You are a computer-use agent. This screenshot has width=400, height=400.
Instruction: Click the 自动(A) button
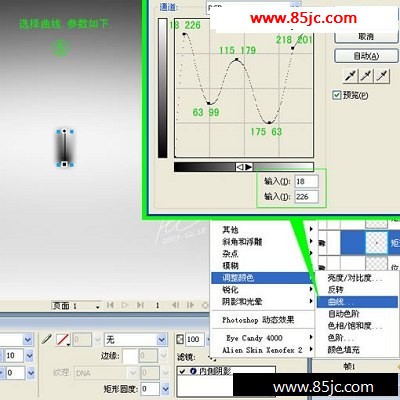366,56
